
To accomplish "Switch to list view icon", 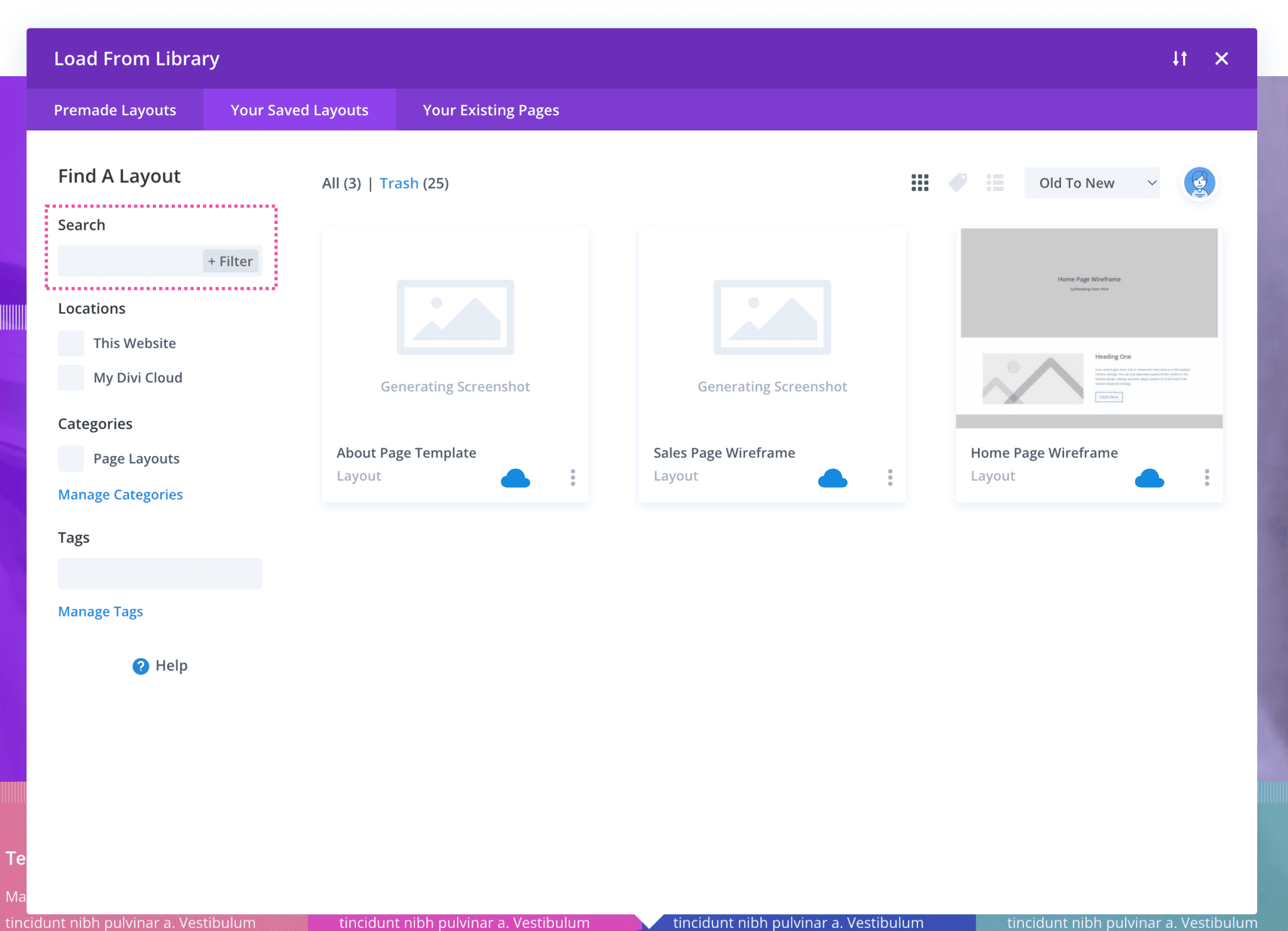I will tap(995, 183).
